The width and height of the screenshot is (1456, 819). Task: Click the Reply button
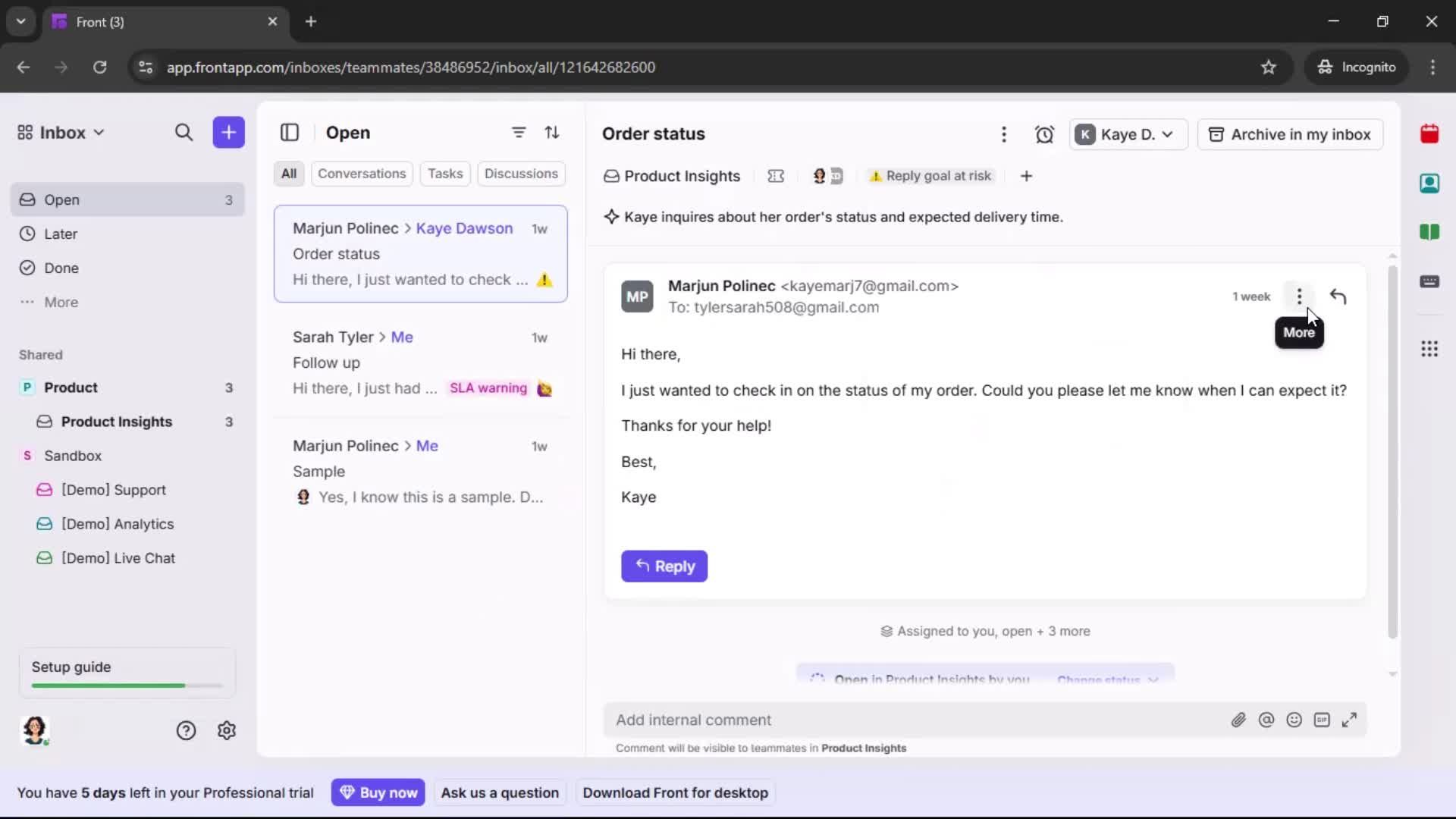(664, 566)
